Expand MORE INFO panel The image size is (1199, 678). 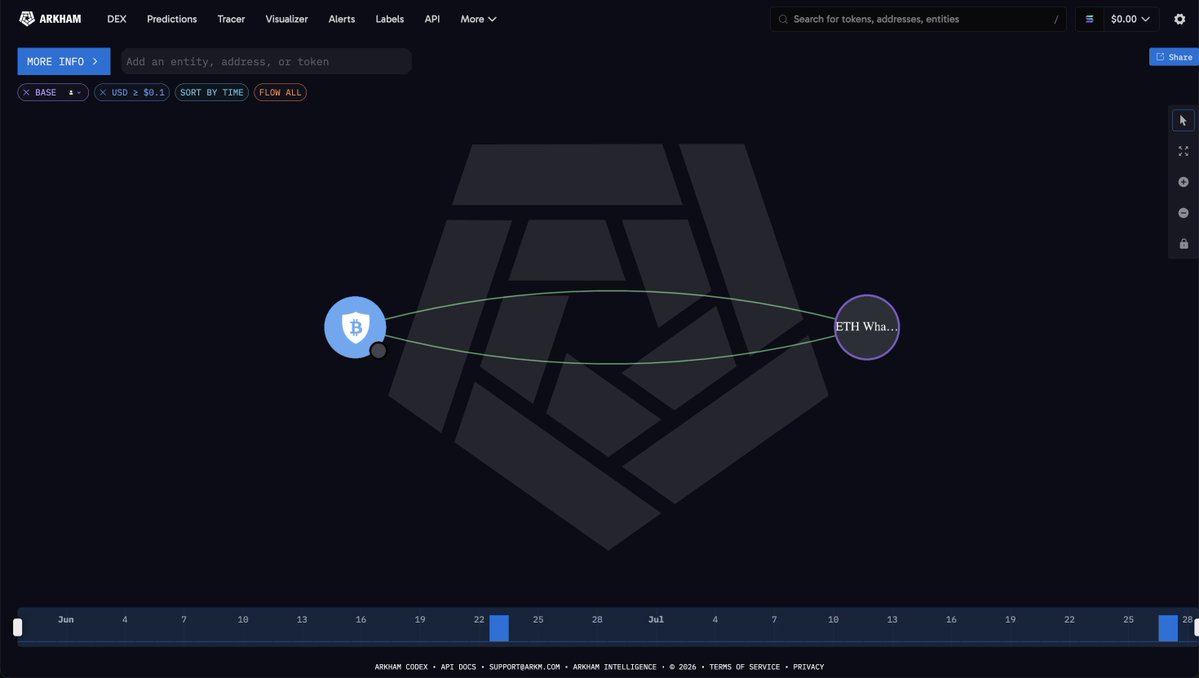[63, 61]
